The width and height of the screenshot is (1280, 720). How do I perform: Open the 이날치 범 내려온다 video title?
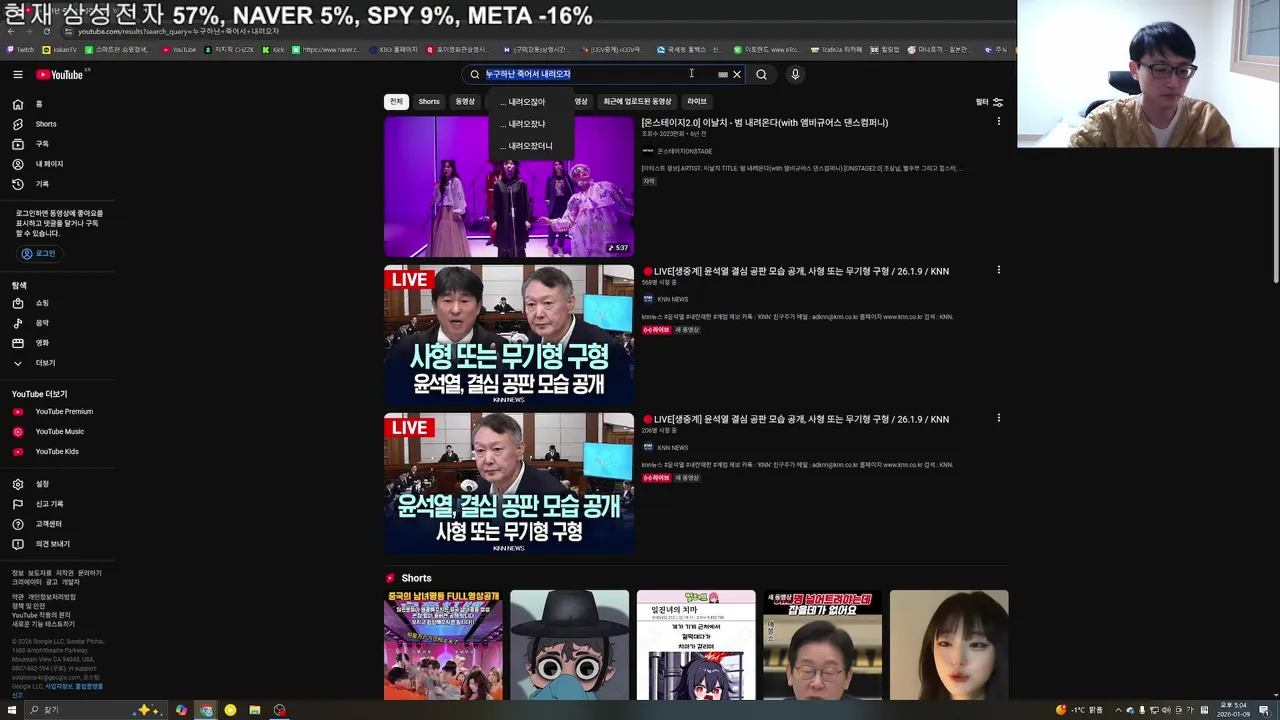(x=765, y=123)
